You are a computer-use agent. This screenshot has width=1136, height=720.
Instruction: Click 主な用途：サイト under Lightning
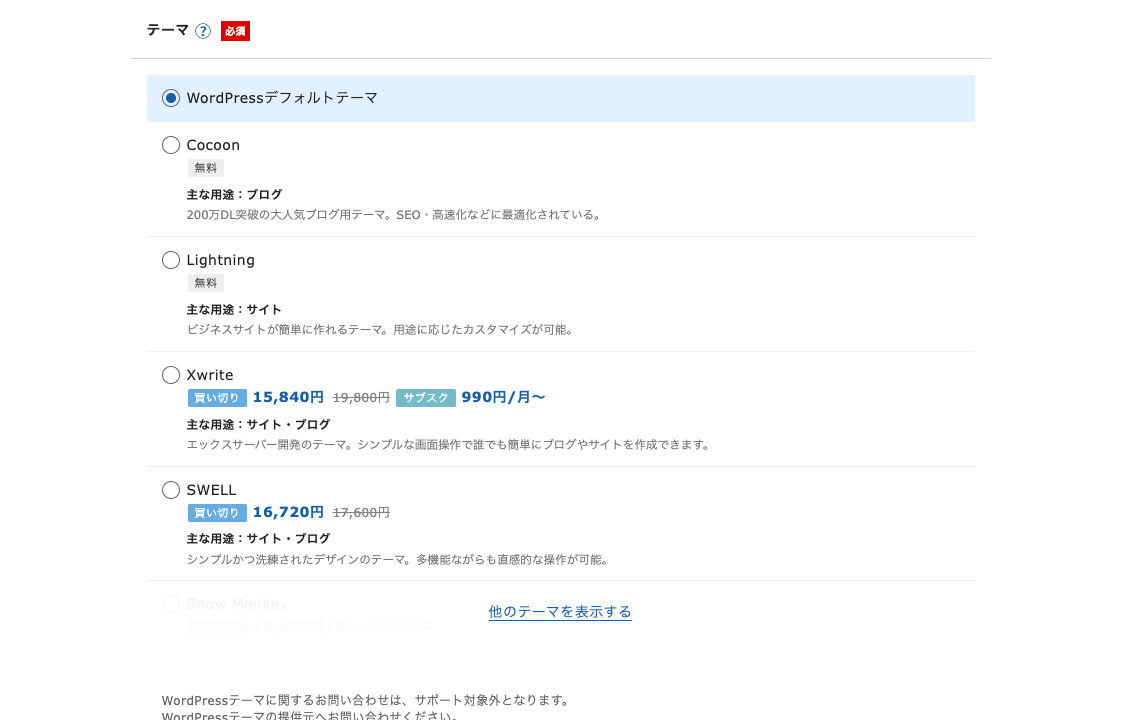[x=234, y=309]
